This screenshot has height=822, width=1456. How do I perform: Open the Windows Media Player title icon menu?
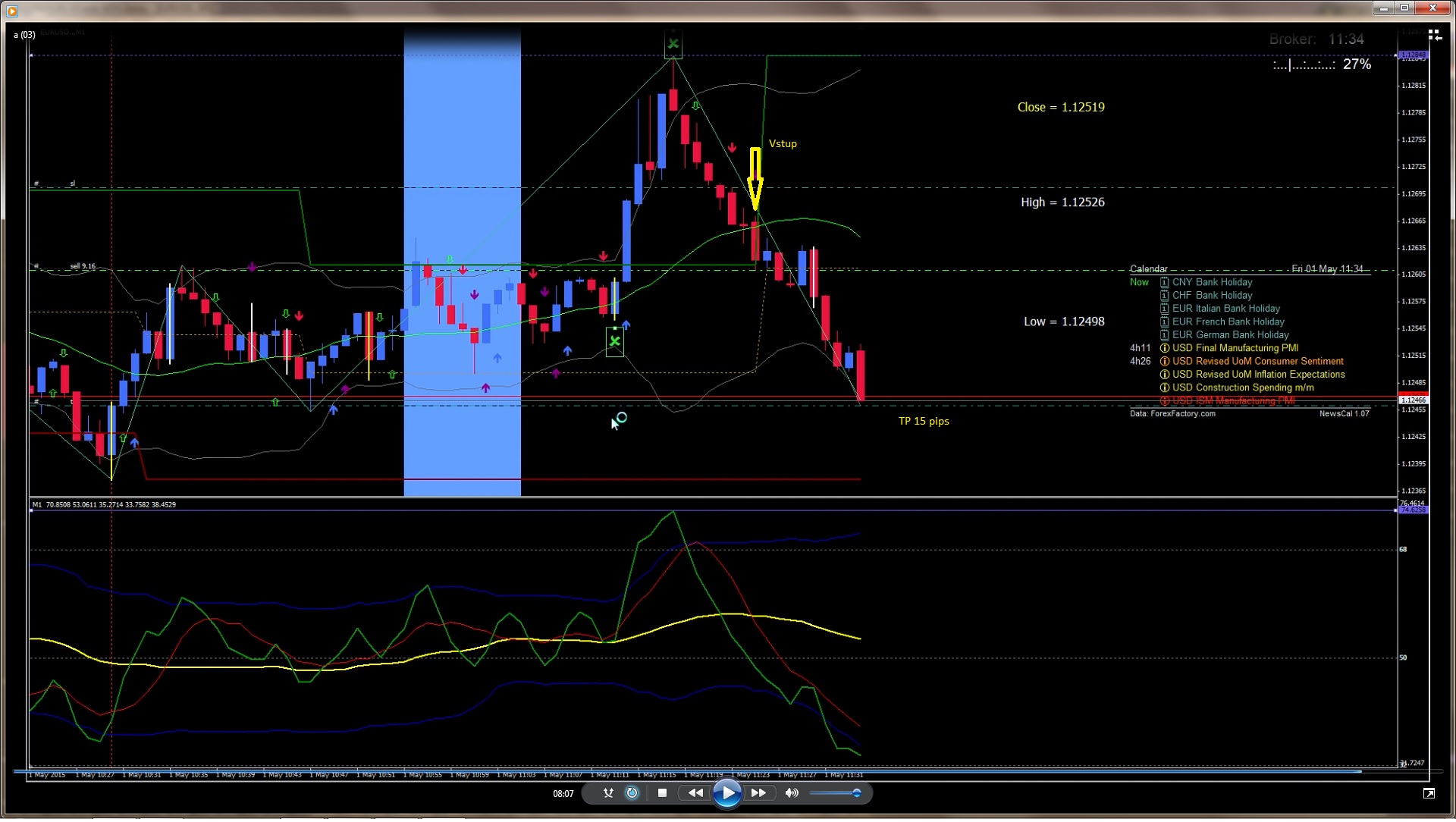[x=11, y=10]
